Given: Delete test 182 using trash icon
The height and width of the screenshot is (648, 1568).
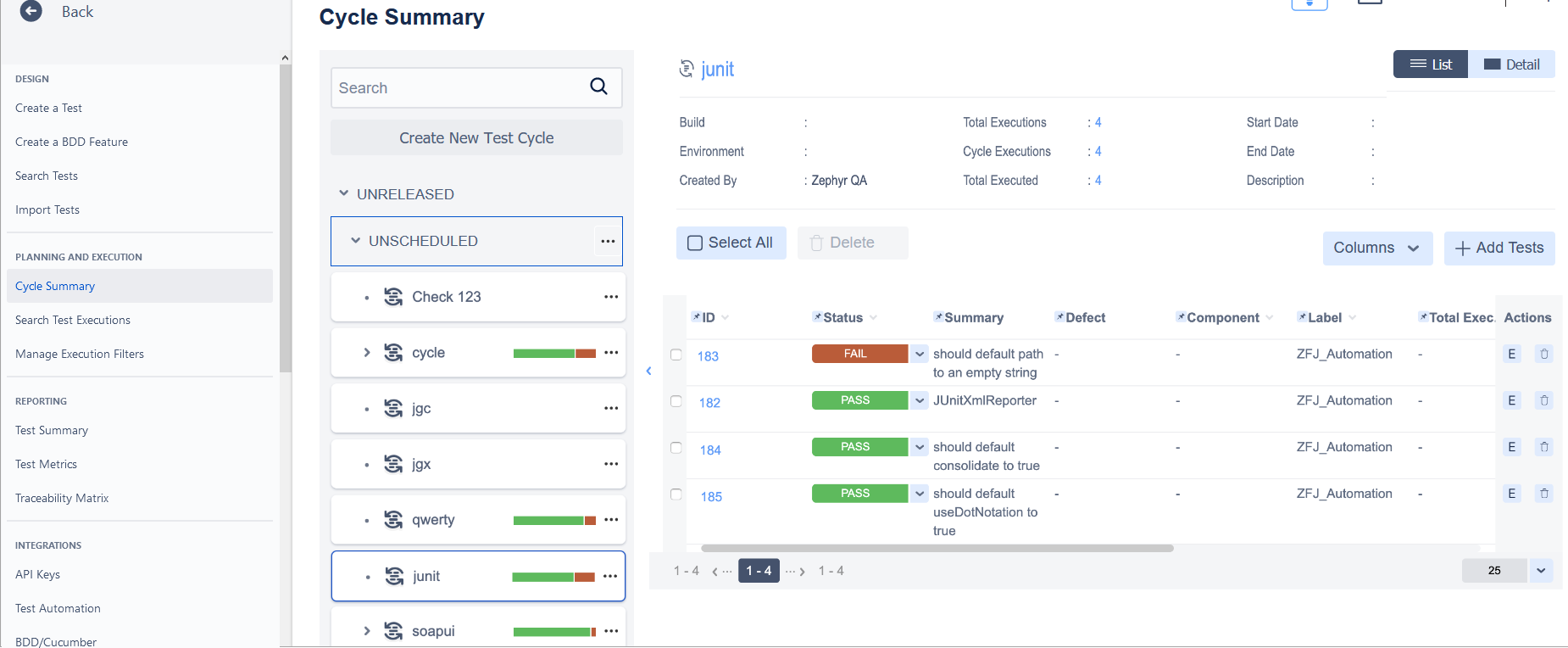Looking at the screenshot, I should tap(1544, 401).
